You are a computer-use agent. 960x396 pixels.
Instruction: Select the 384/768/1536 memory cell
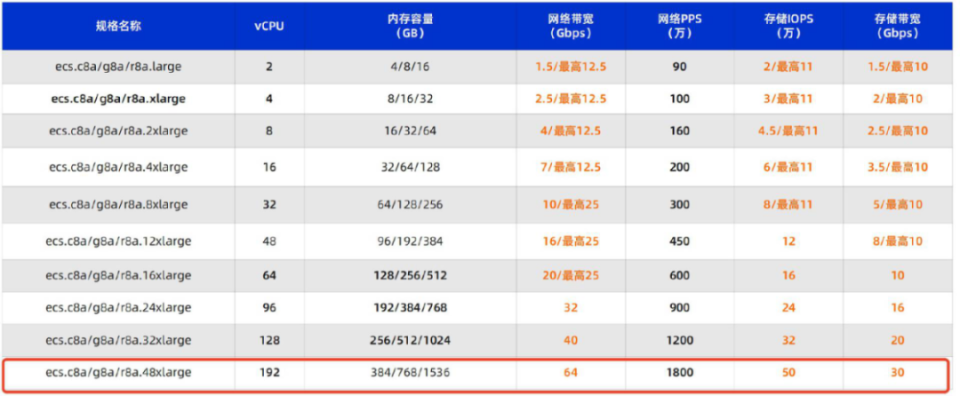point(410,372)
